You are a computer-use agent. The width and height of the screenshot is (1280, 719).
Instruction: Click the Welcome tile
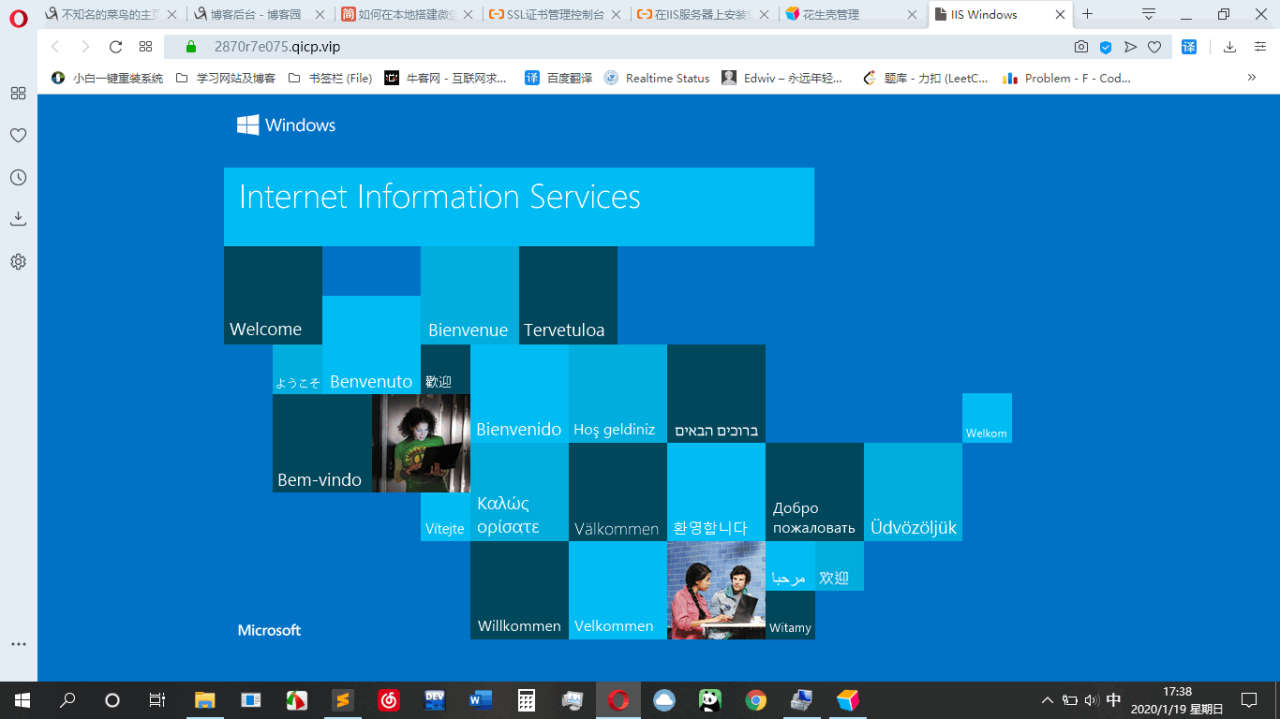point(273,295)
